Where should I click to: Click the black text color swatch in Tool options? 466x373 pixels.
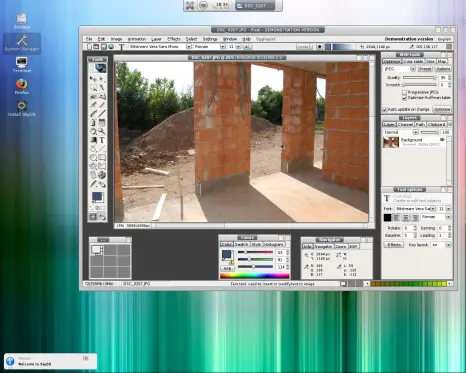(387, 217)
